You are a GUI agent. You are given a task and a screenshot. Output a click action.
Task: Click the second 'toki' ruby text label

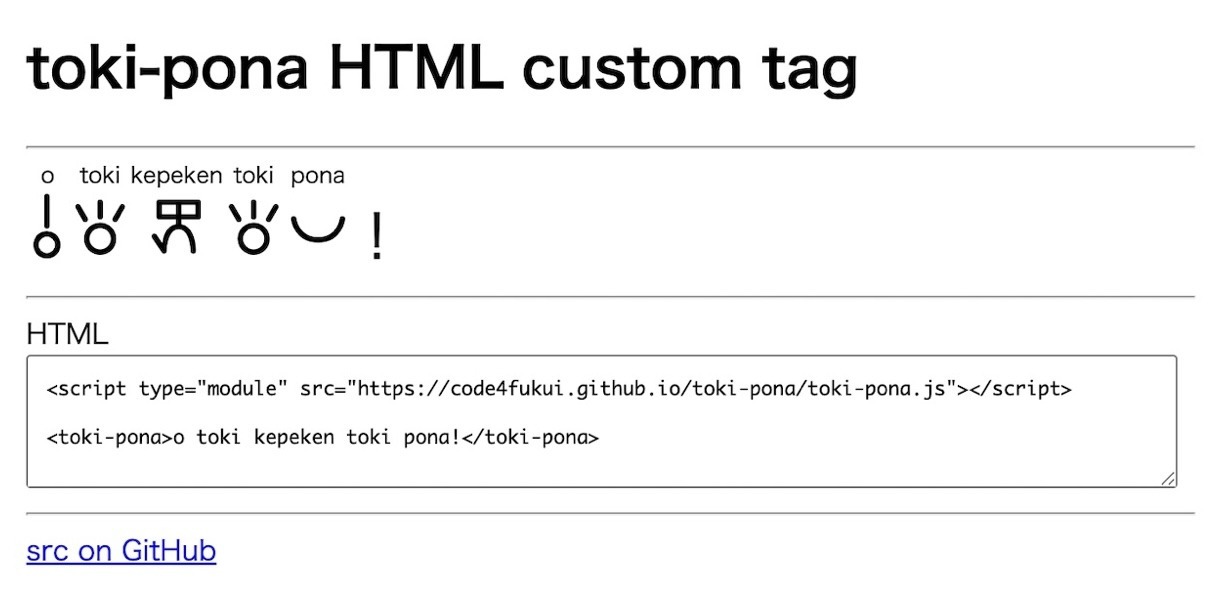(x=253, y=176)
